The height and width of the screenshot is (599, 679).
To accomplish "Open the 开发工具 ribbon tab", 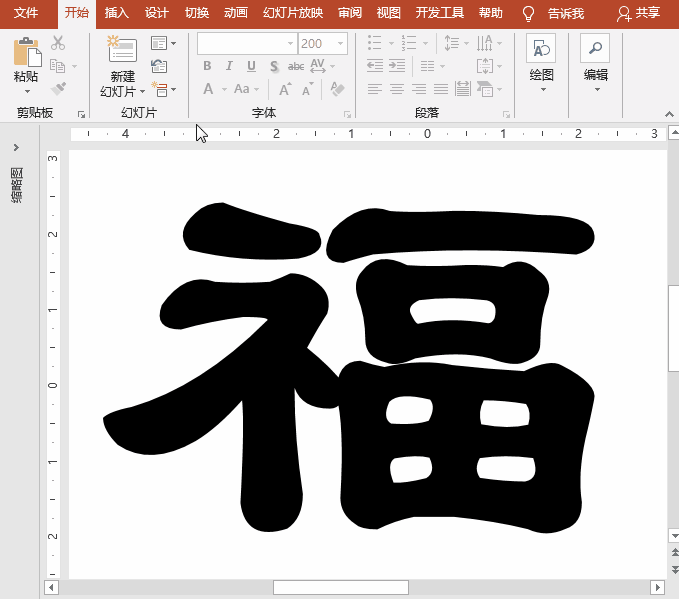I will [440, 13].
